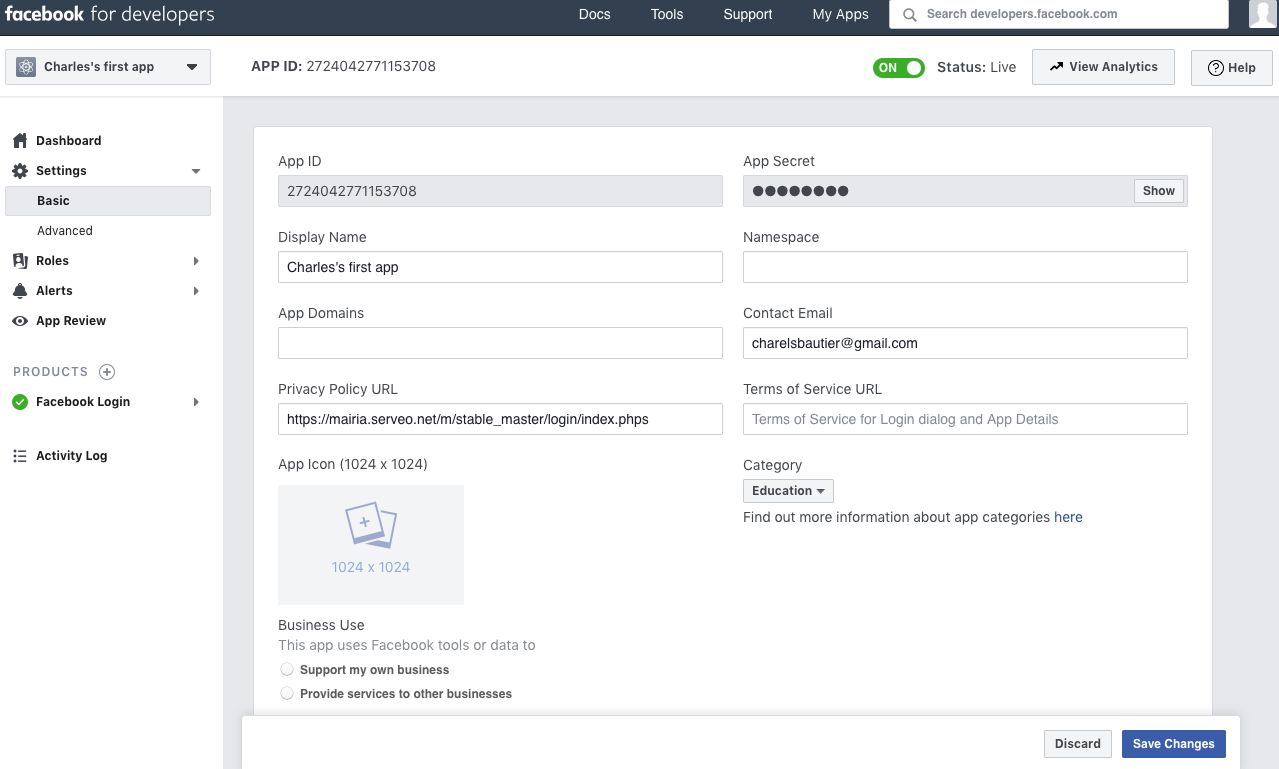Click the App ID read-only field
The image size is (1279, 769).
coord(500,191)
